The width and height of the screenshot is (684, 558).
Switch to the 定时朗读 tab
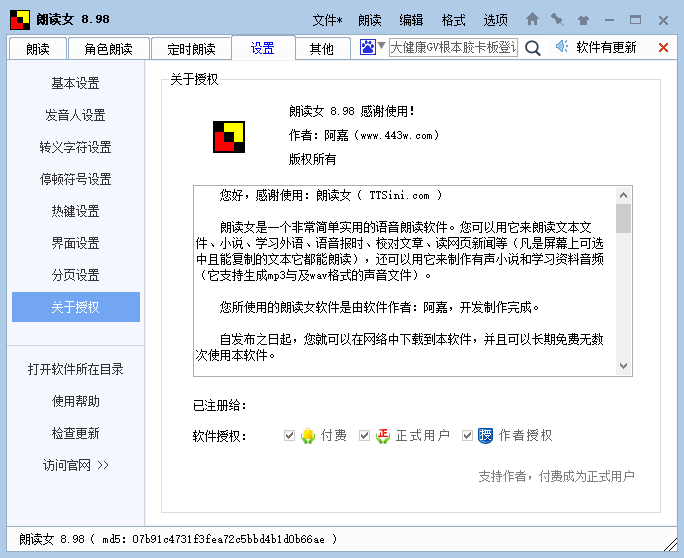(191, 49)
